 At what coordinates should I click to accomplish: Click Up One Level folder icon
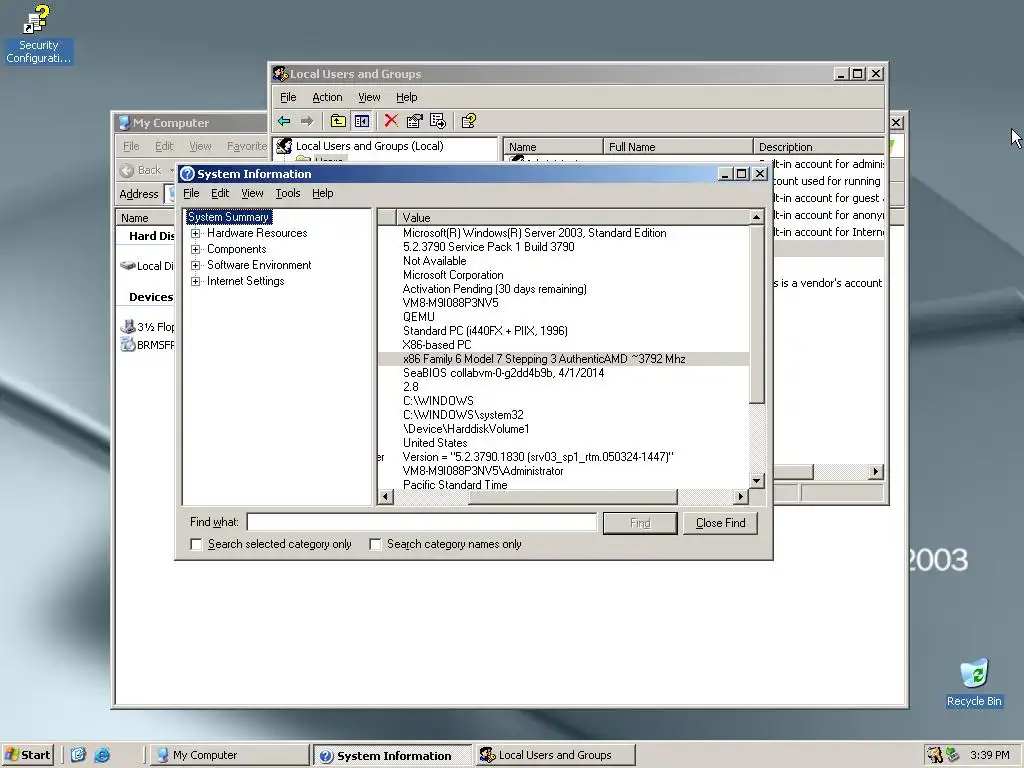[x=338, y=121]
